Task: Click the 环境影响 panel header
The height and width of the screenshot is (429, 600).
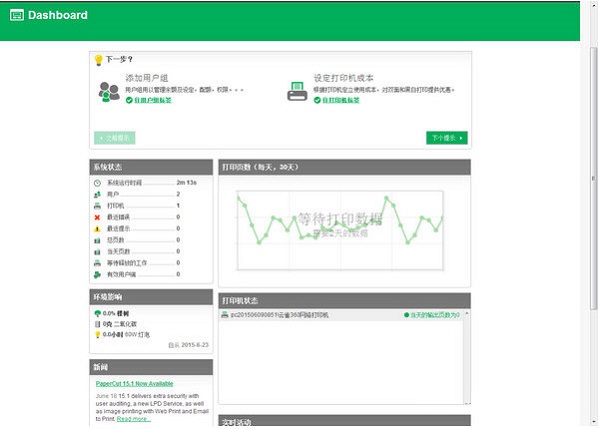Action: click(151, 297)
